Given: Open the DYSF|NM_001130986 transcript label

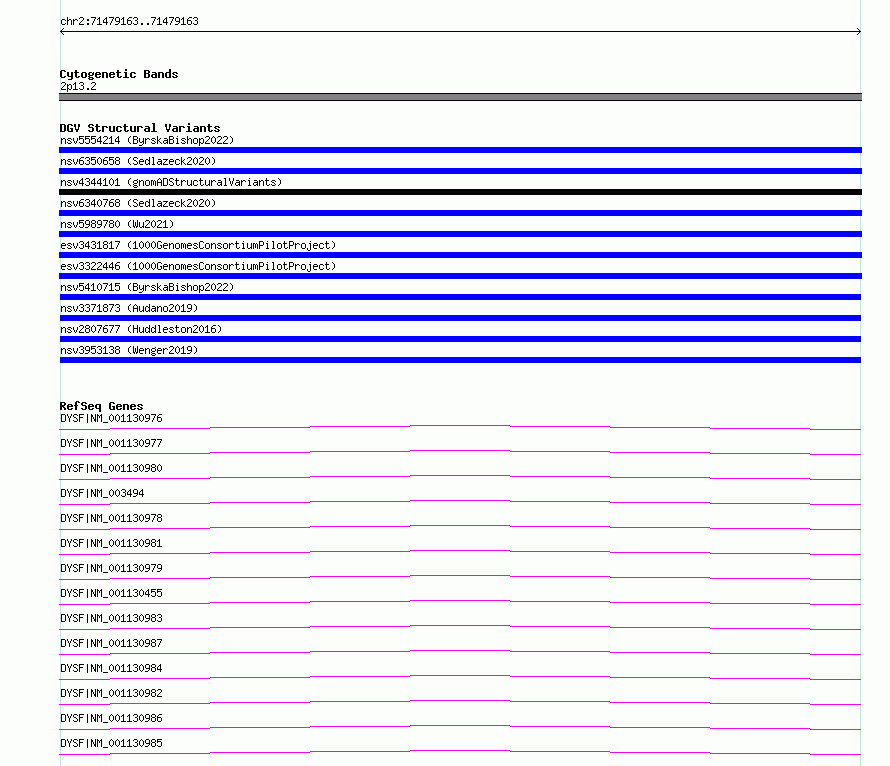Looking at the screenshot, I should pyautogui.click(x=111, y=718).
